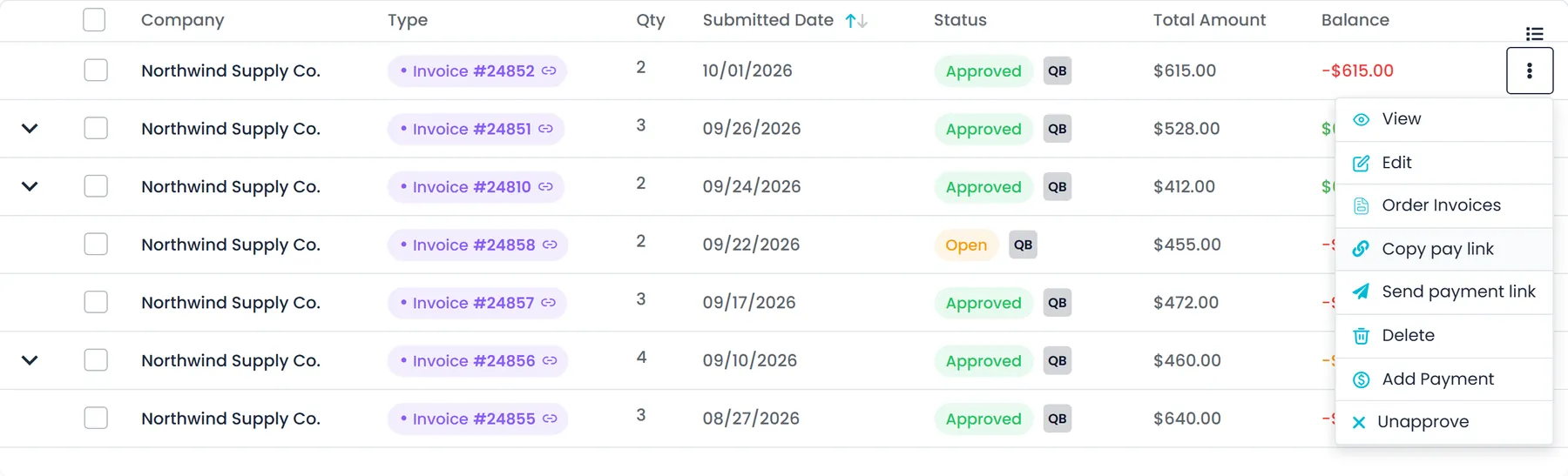Choose Add Payment from the menu

click(1444, 379)
